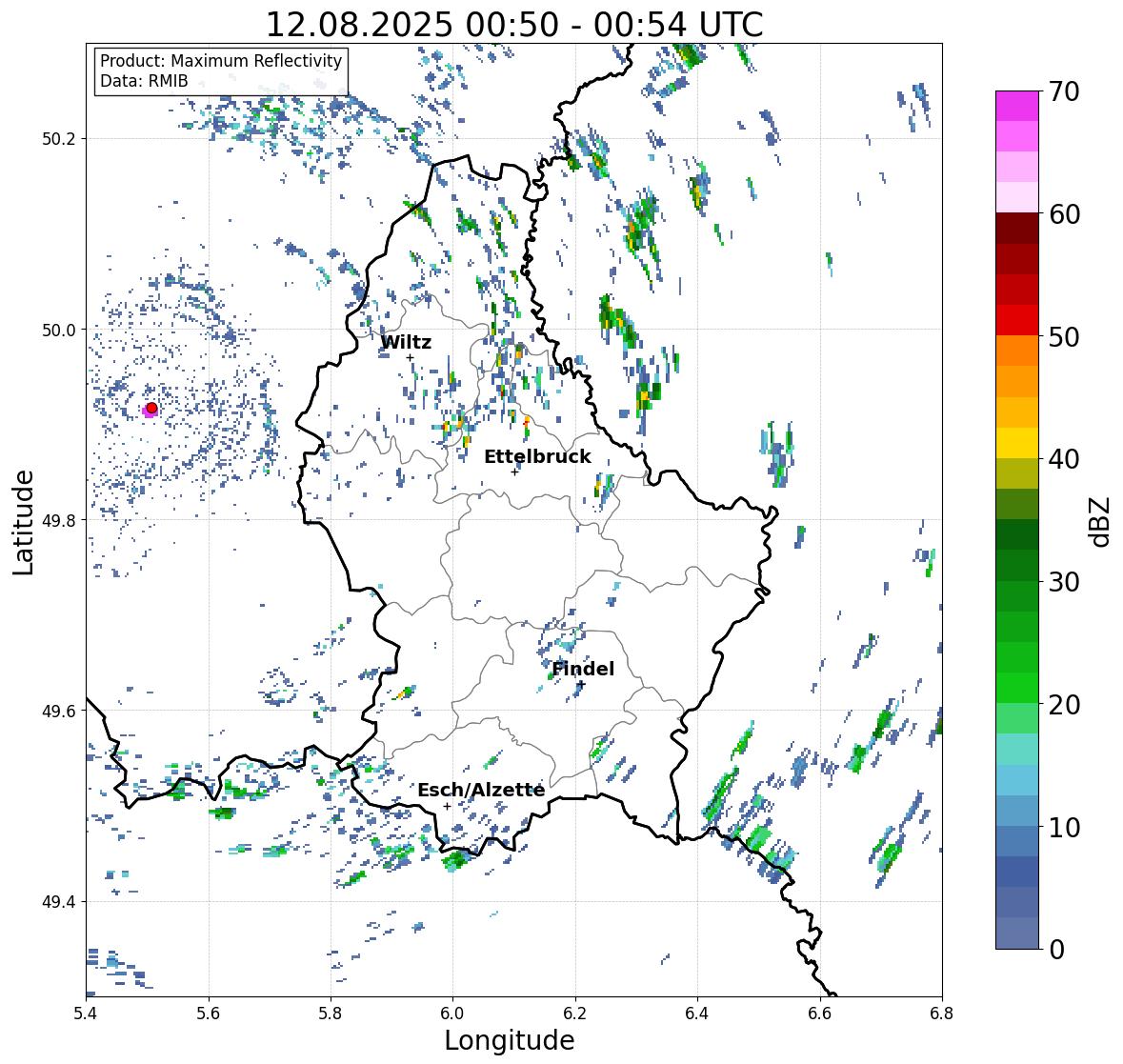Click the Latitude axis label

(x=24, y=522)
